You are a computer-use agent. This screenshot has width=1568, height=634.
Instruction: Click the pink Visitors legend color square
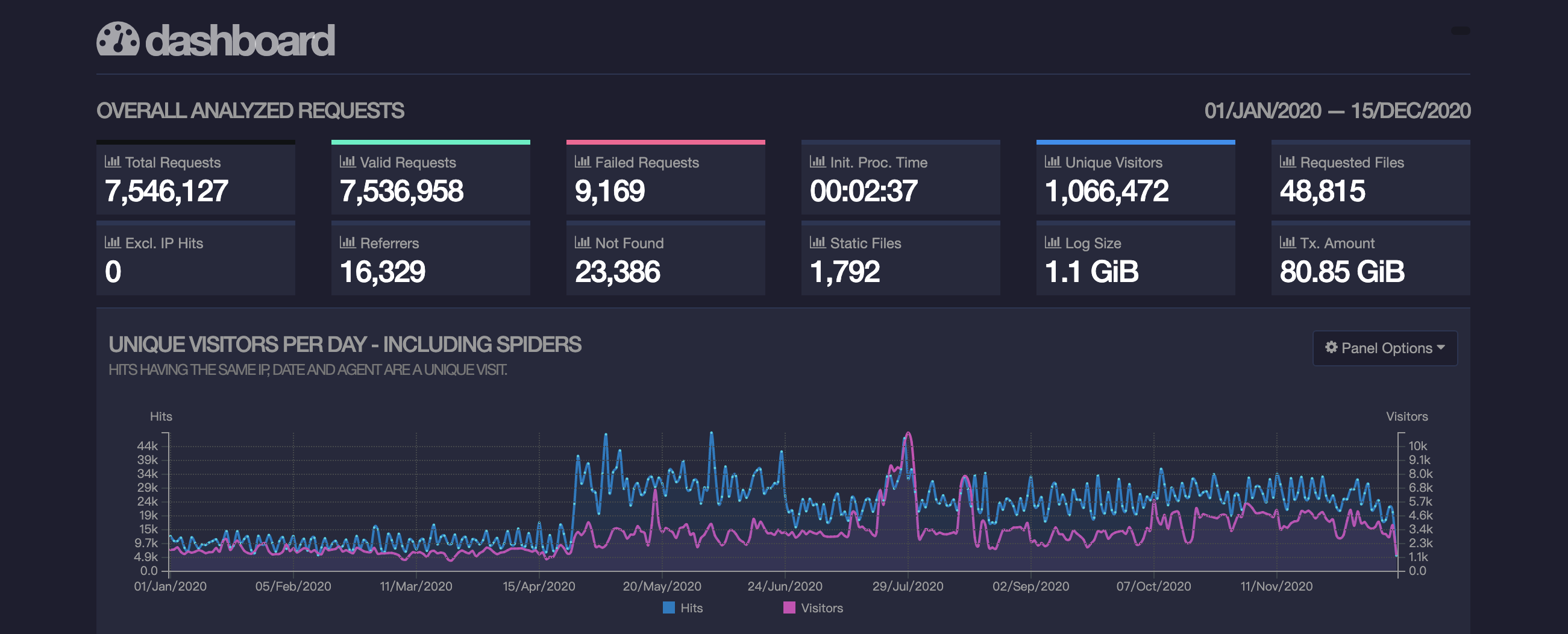click(789, 608)
